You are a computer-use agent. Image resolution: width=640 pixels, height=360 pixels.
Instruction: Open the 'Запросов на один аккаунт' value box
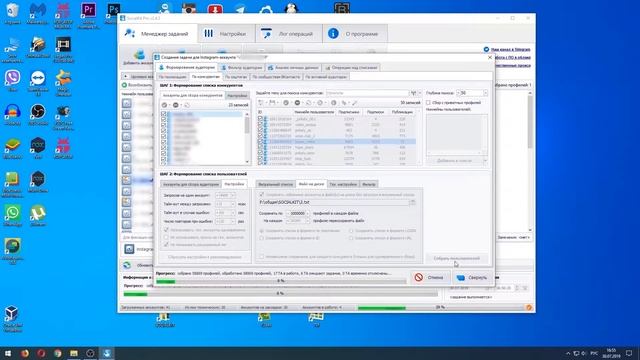(x=225, y=195)
